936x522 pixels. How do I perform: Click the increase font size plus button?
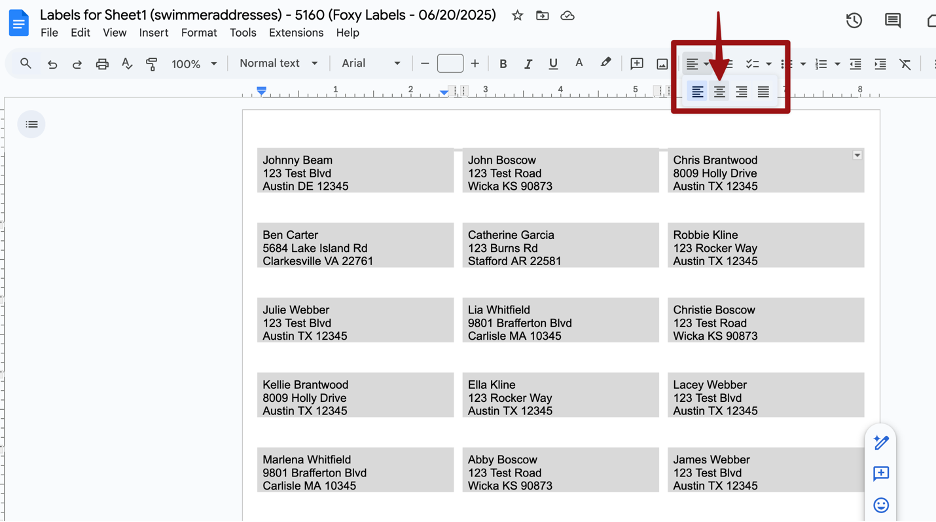pos(475,64)
